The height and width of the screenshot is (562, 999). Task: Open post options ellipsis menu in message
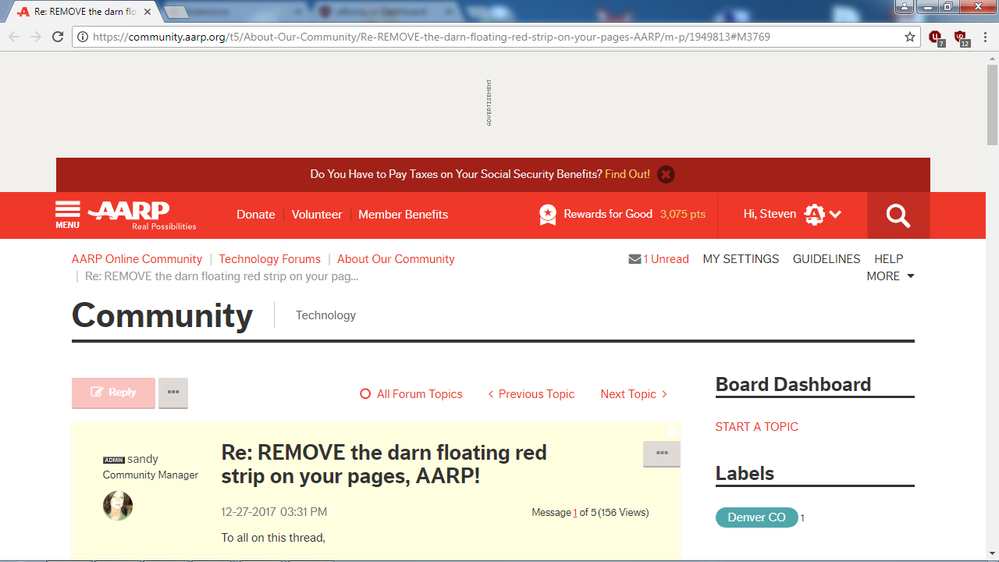[x=661, y=453]
